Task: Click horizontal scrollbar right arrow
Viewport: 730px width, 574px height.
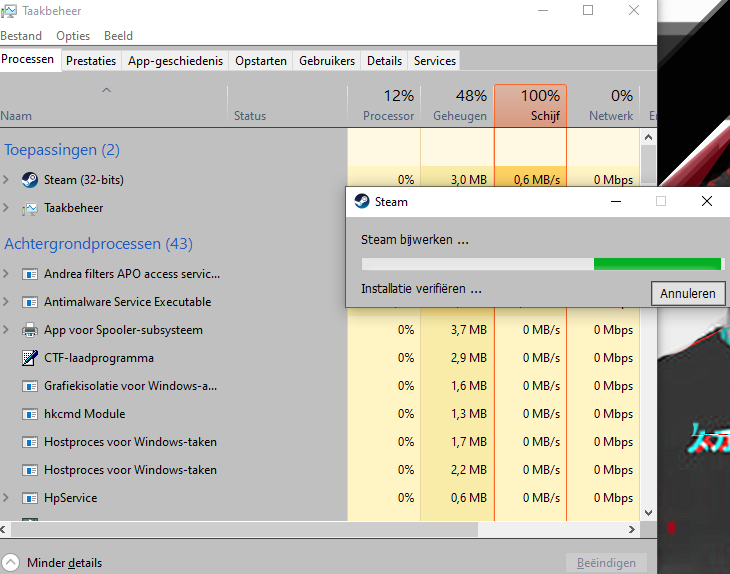Action: [x=632, y=529]
